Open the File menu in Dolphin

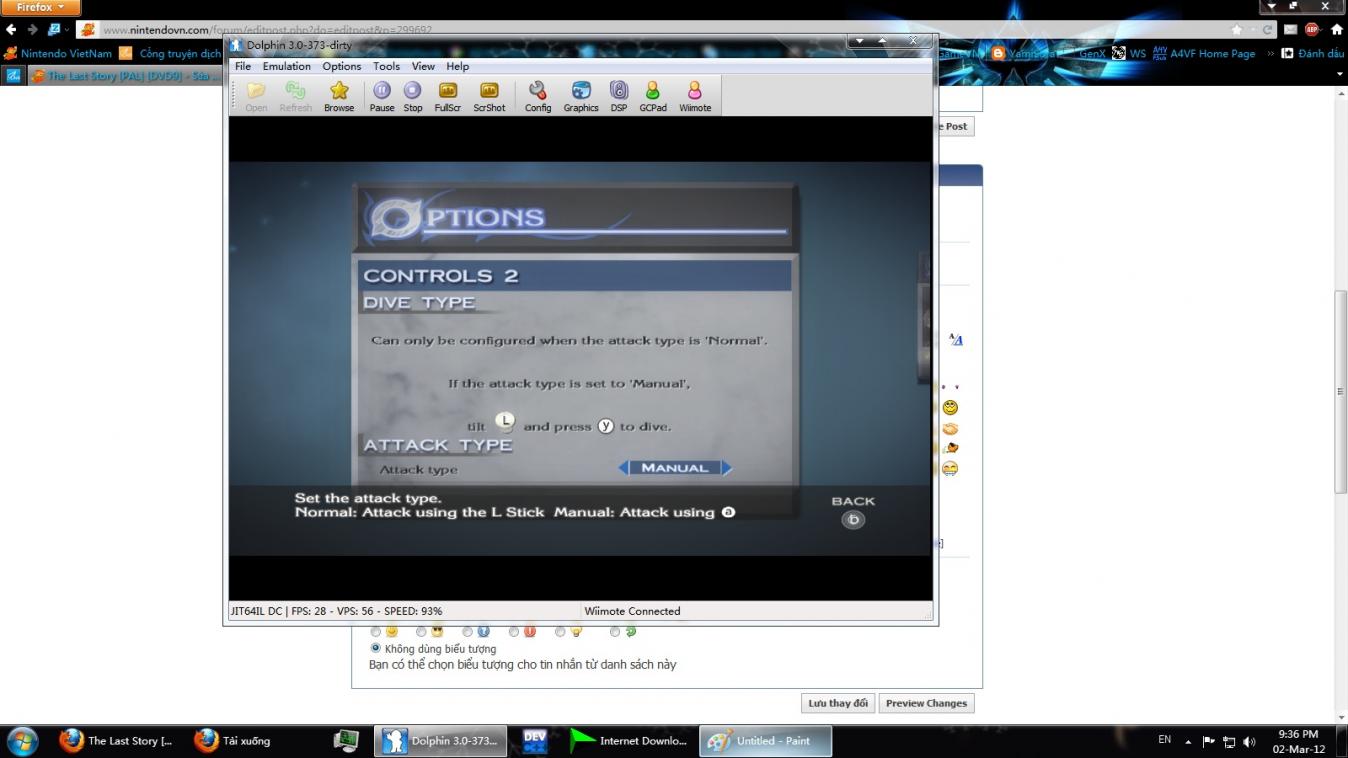pyautogui.click(x=243, y=66)
